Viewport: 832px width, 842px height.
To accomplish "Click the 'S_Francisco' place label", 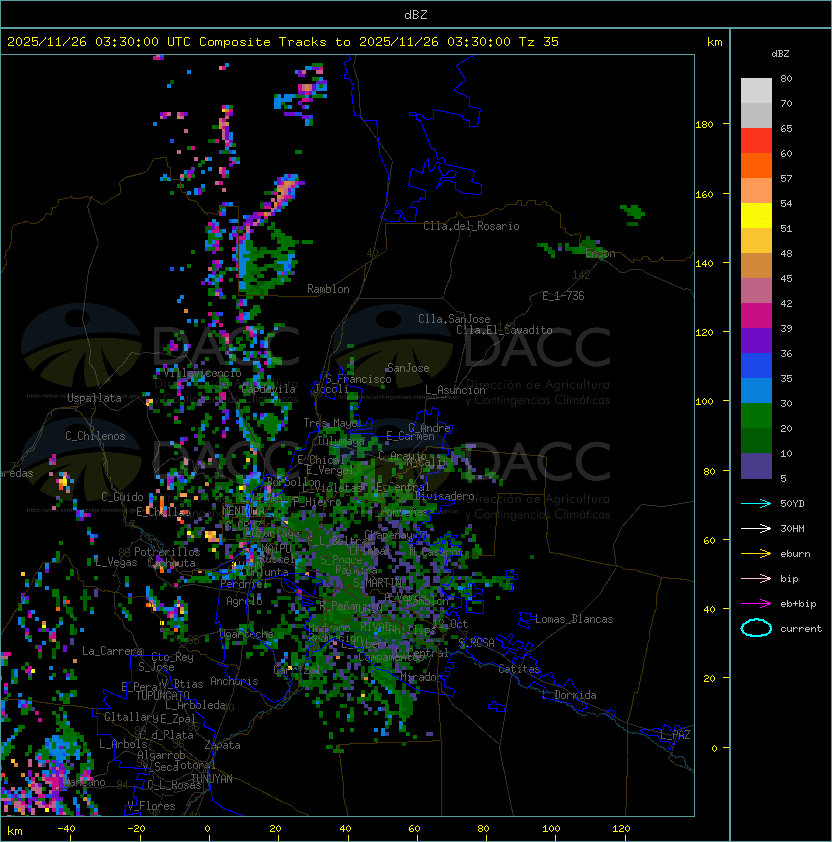I will [358, 379].
